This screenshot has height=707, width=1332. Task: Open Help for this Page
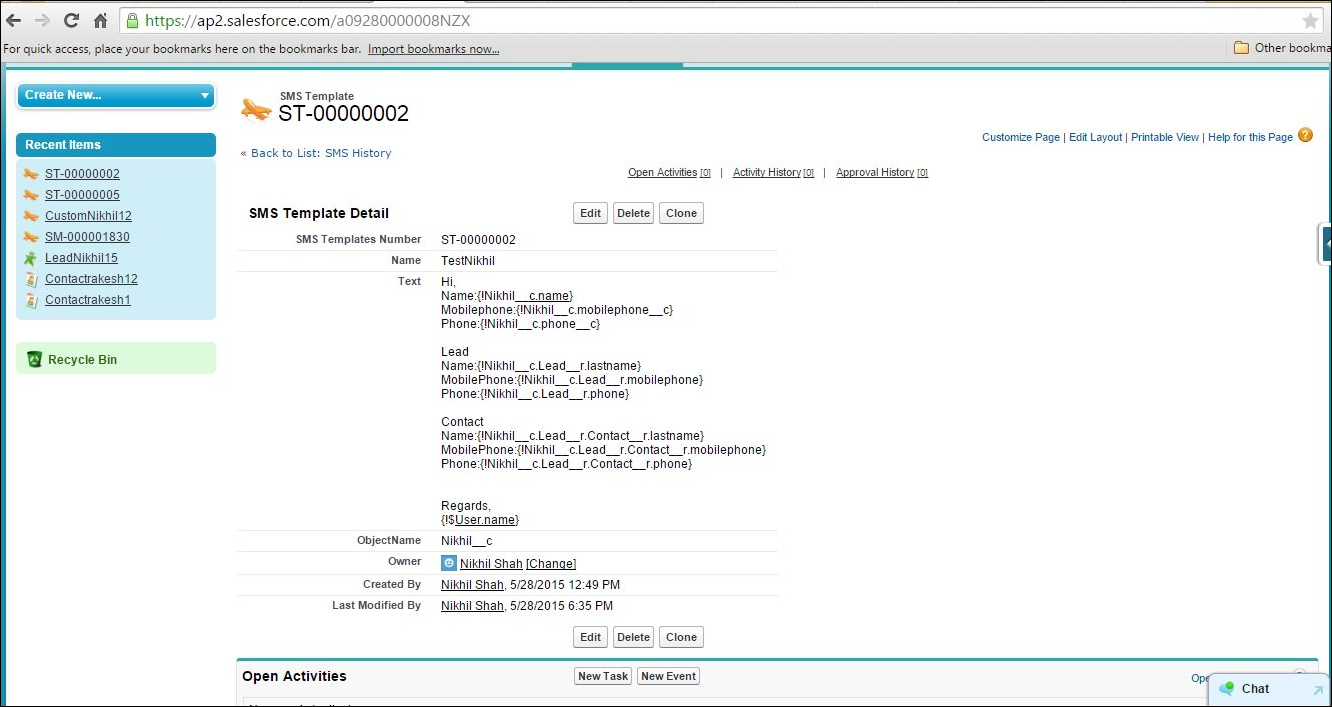[x=1250, y=137]
